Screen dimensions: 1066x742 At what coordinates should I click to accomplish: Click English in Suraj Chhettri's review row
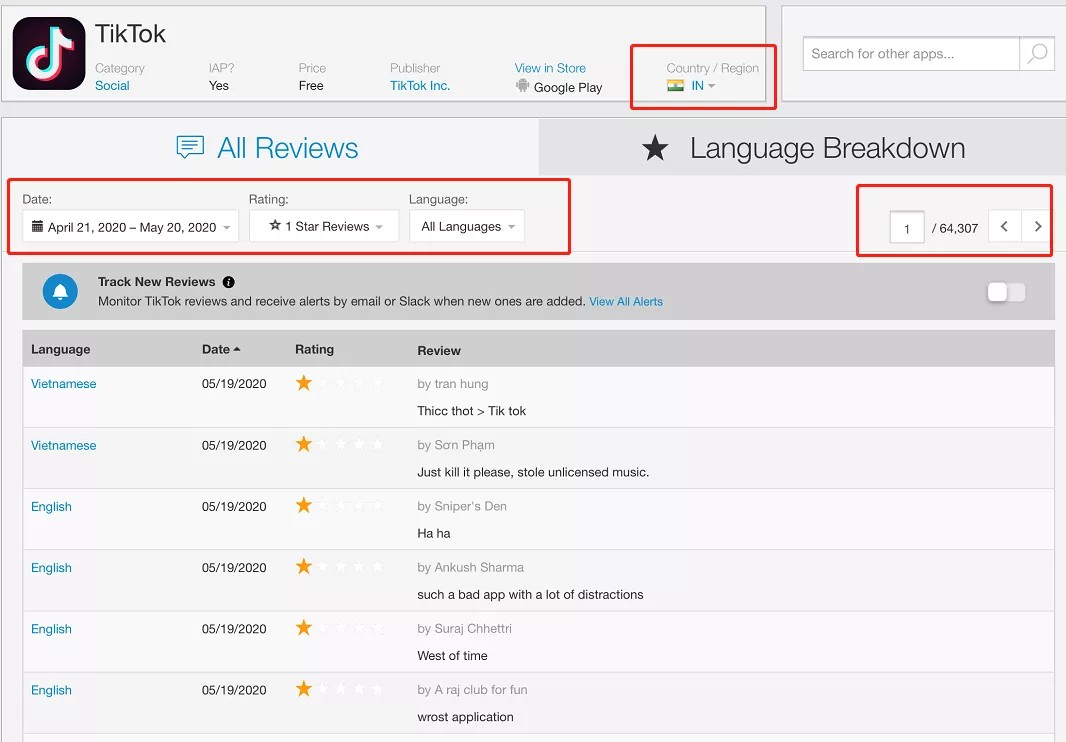tap(51, 629)
